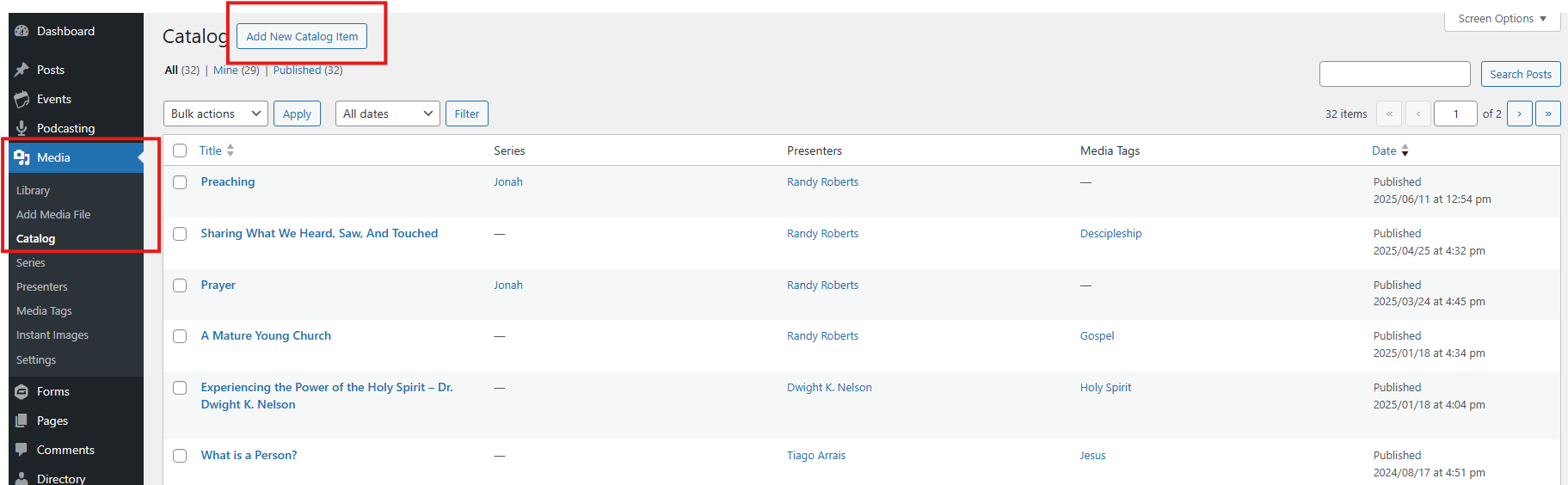The width and height of the screenshot is (1568, 485).
Task: Tick the checkbox for Preaching row
Action: pos(180,182)
